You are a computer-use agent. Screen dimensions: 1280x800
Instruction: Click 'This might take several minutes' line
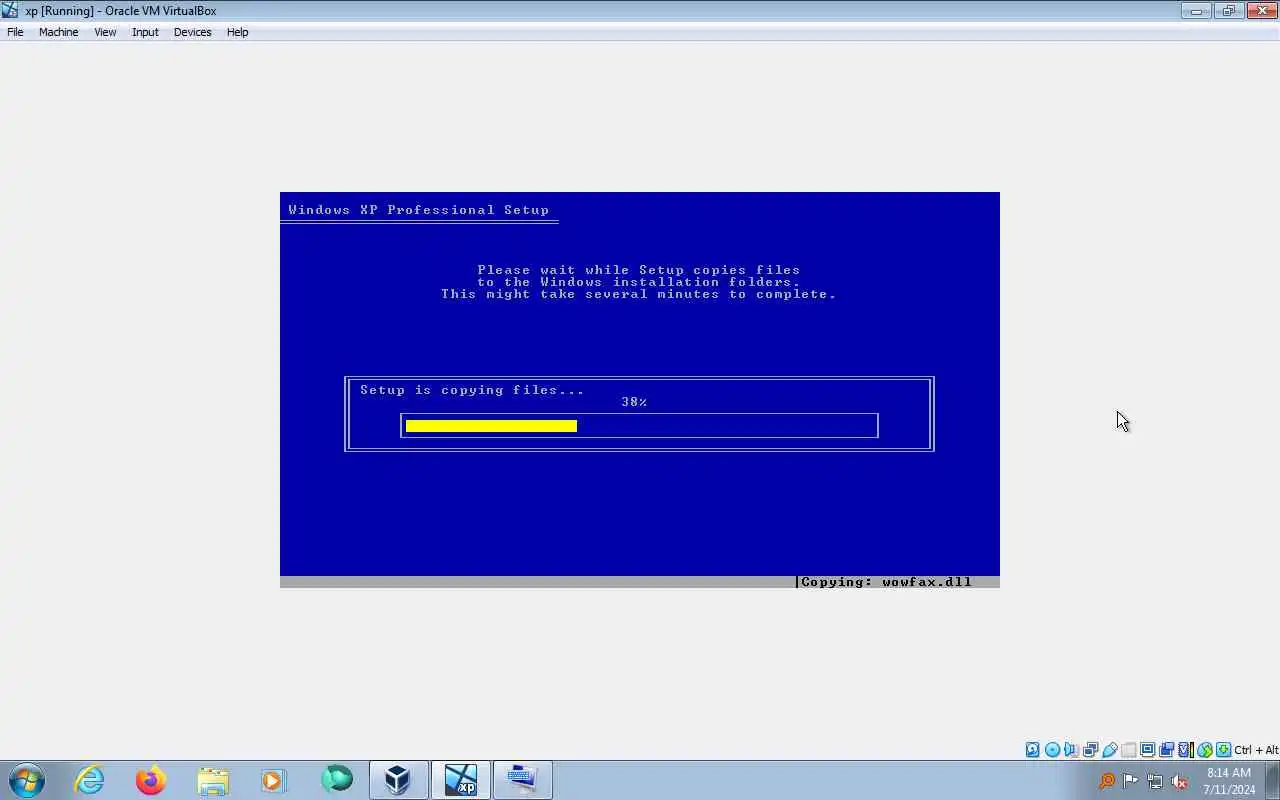click(639, 294)
